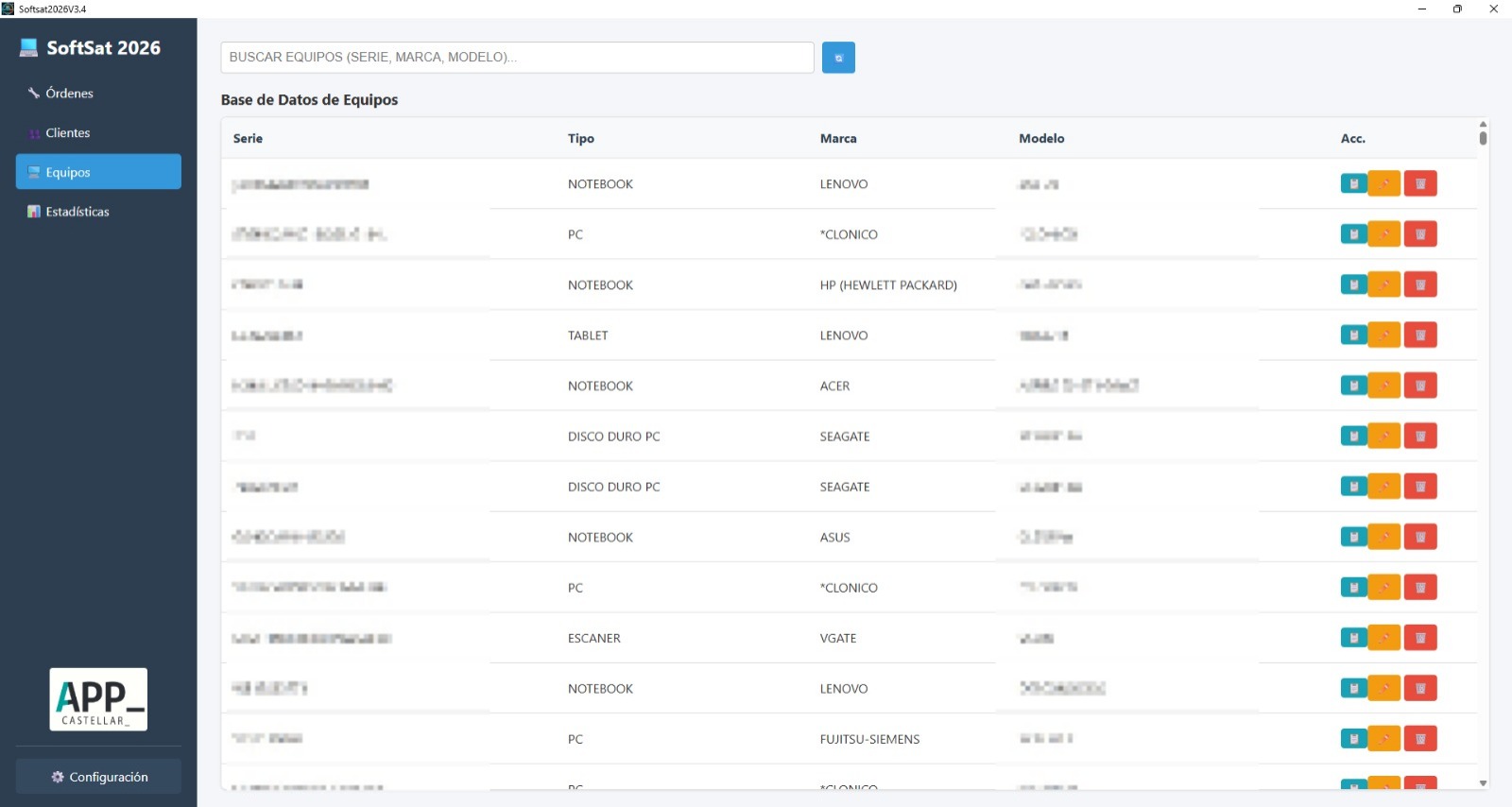
Task: Click the Serie column header
Action: 248,138
